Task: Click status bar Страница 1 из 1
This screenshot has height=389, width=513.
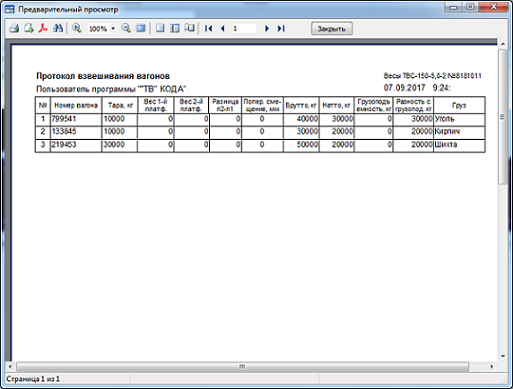Action: pyautogui.click(x=33, y=379)
